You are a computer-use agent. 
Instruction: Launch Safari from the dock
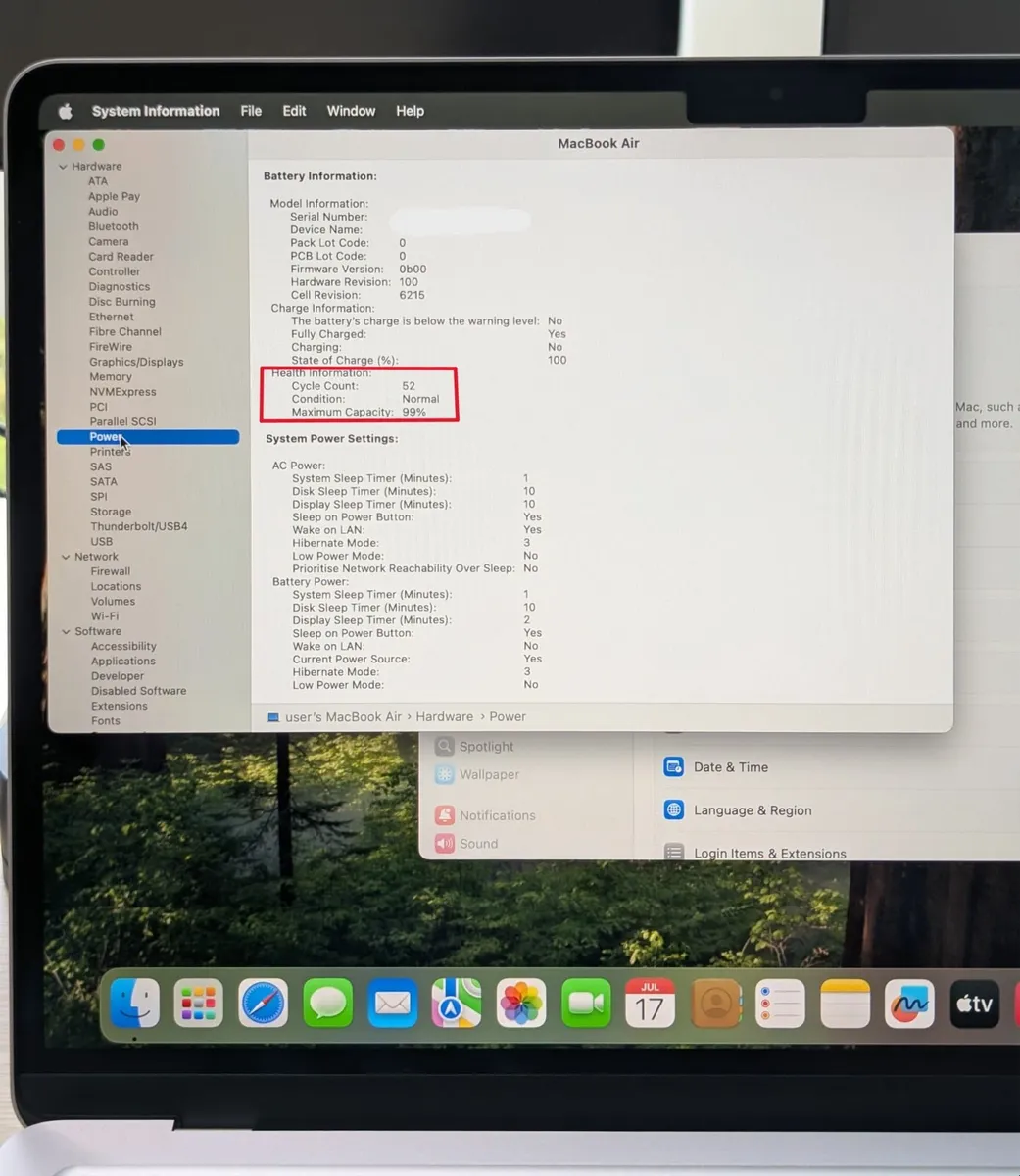point(263,1004)
